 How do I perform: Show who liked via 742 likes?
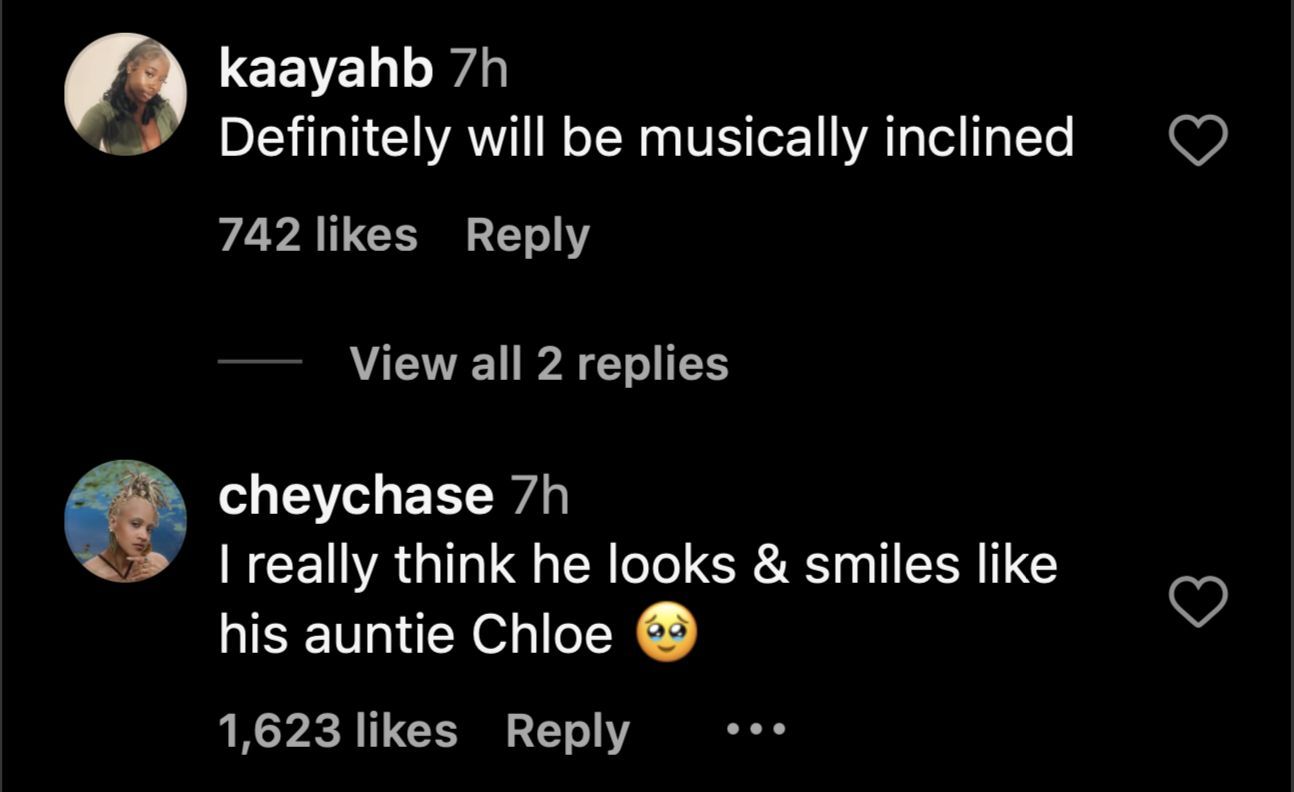pos(318,236)
